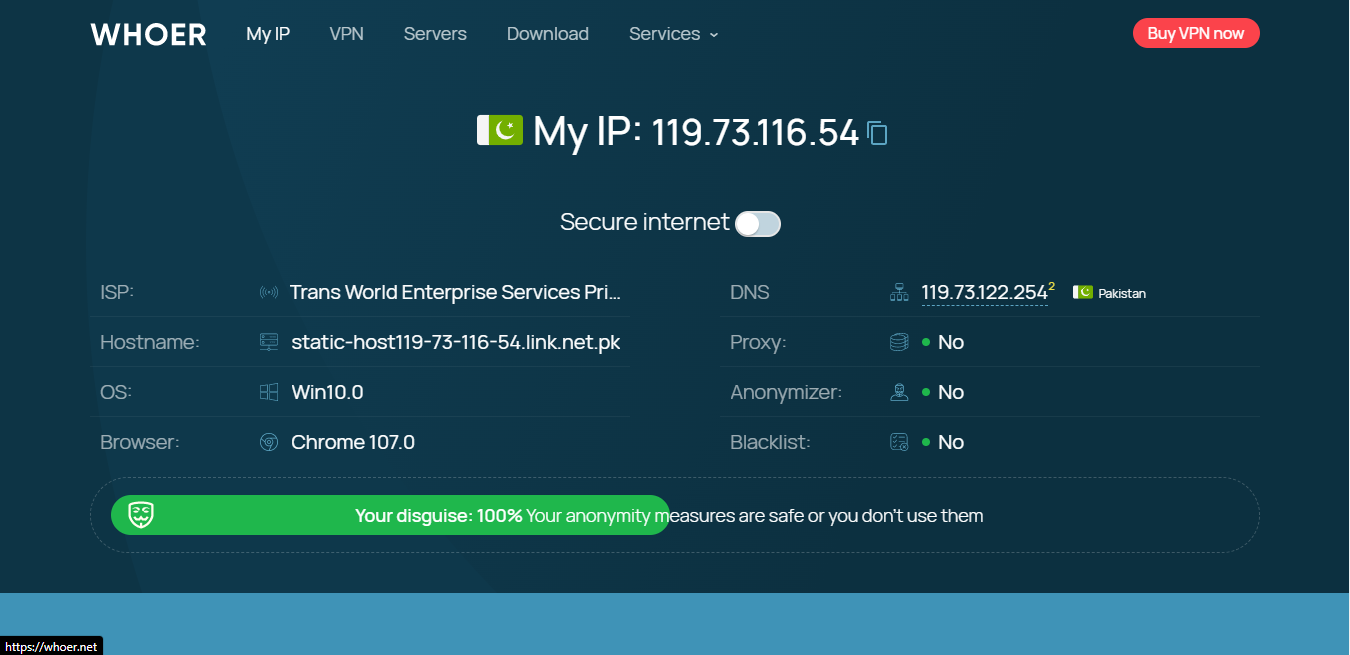Image resolution: width=1350 pixels, height=655 pixels.
Task: Click the Anonymizer person icon
Action: 899,392
